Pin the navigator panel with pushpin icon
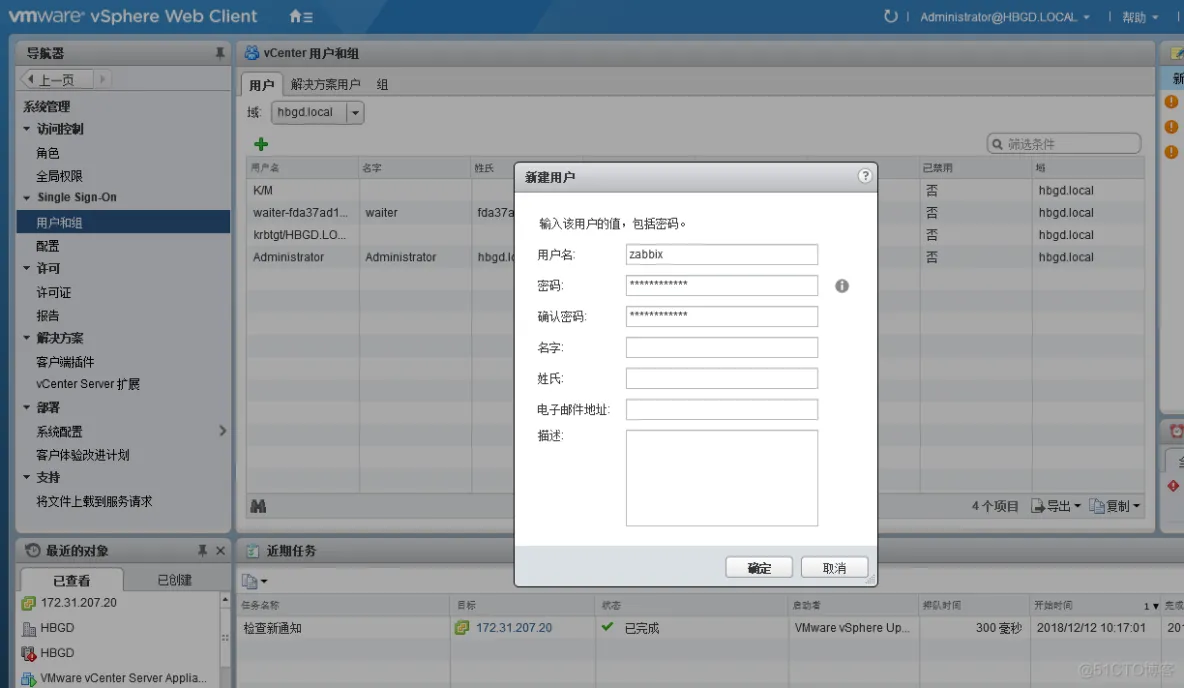This screenshot has height=688, width=1184. 220,53
